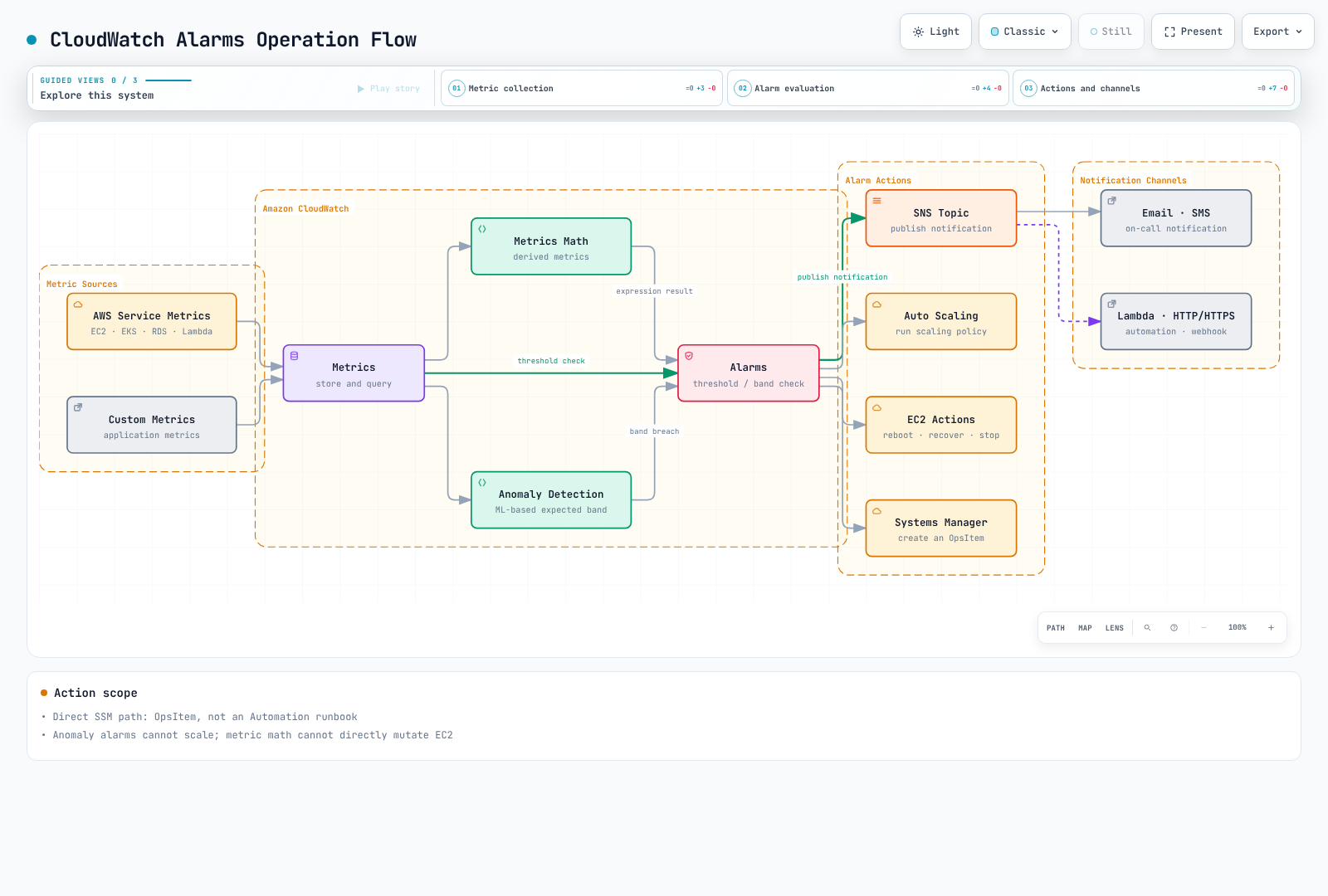Click the 'publish notification' edge label
Viewport: 1328px width, 896px height.
[x=842, y=277]
